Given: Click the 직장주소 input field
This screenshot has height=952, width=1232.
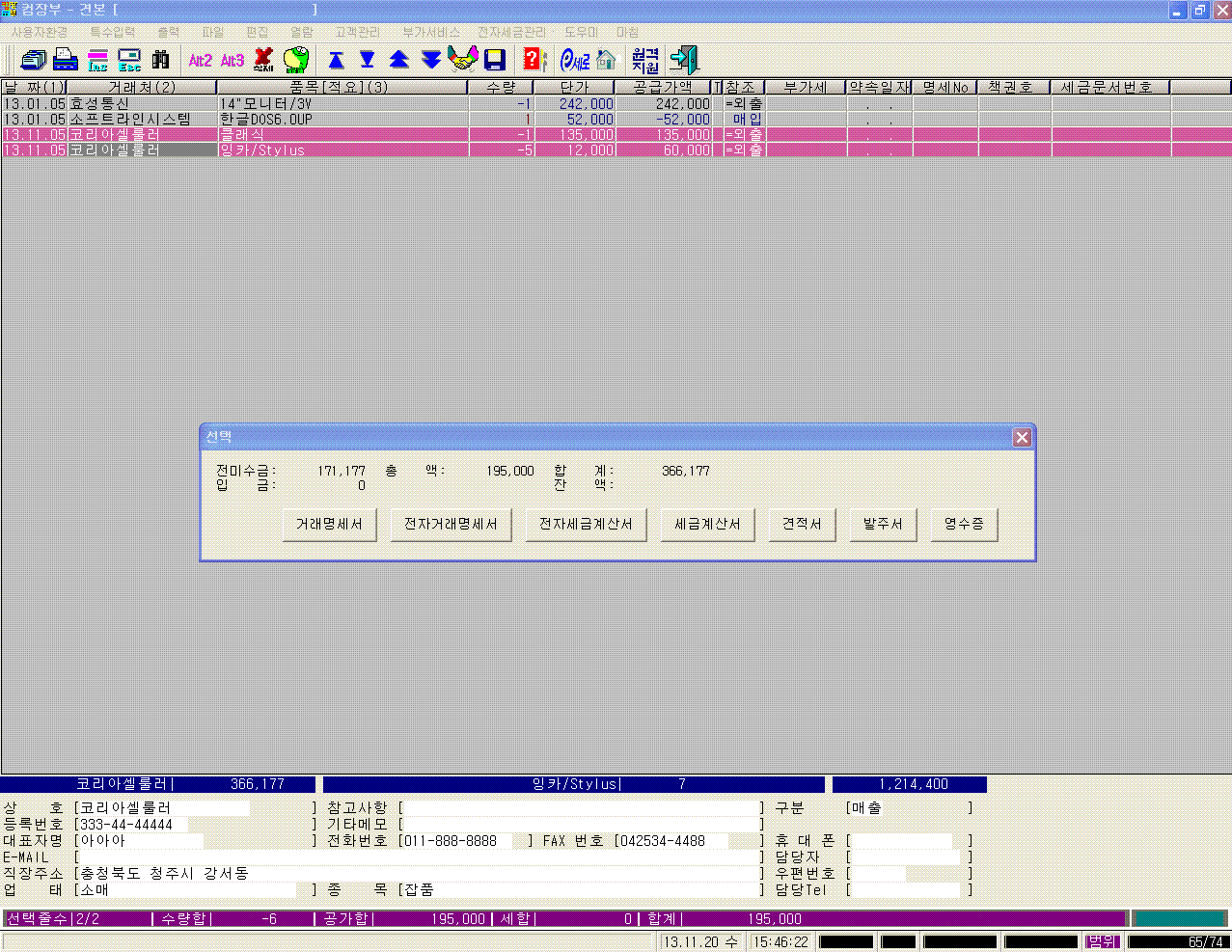Looking at the screenshot, I should (x=418, y=873).
